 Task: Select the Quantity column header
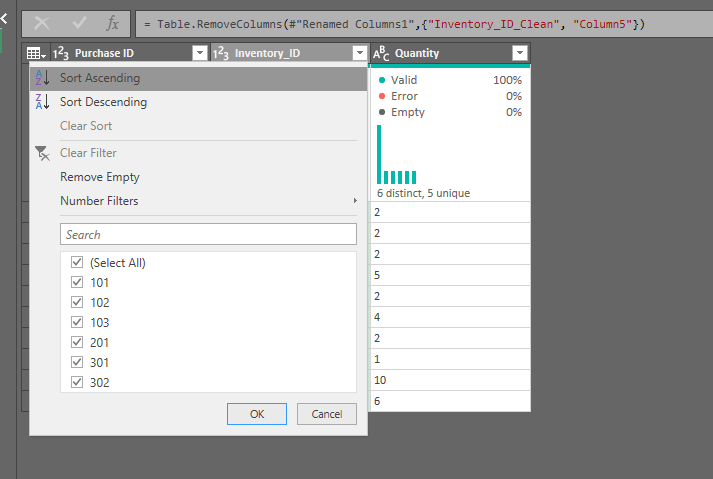[x=450, y=53]
